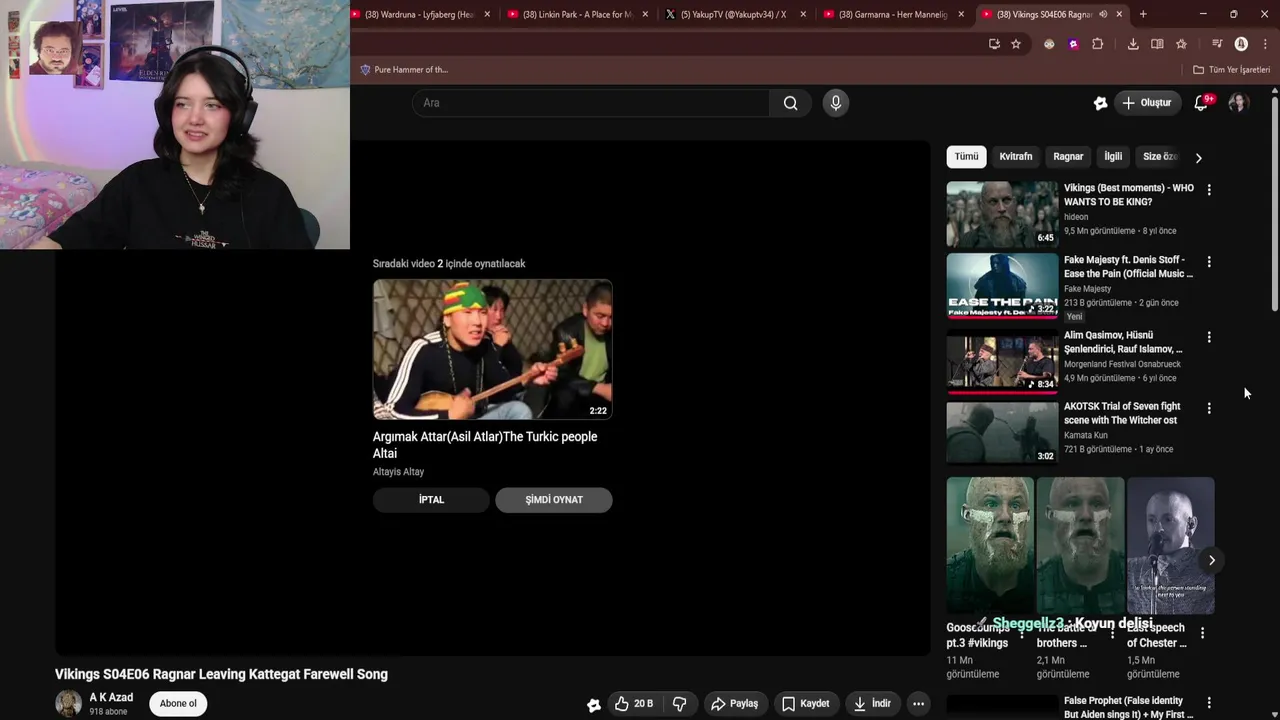Open the purple extension icon
Viewport: 1280px width, 720px height.
(1073, 44)
